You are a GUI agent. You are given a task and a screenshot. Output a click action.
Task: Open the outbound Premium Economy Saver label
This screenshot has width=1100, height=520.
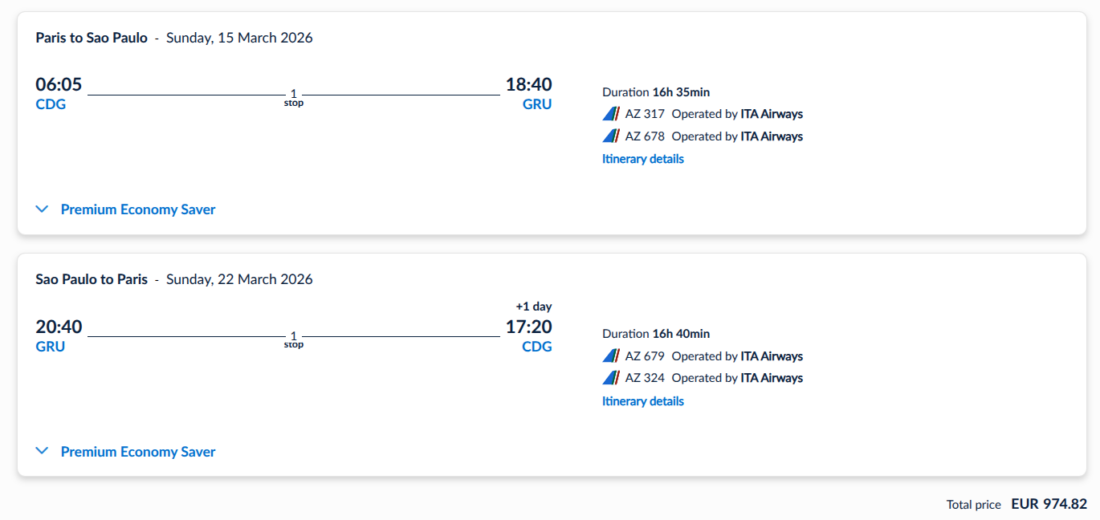click(138, 209)
